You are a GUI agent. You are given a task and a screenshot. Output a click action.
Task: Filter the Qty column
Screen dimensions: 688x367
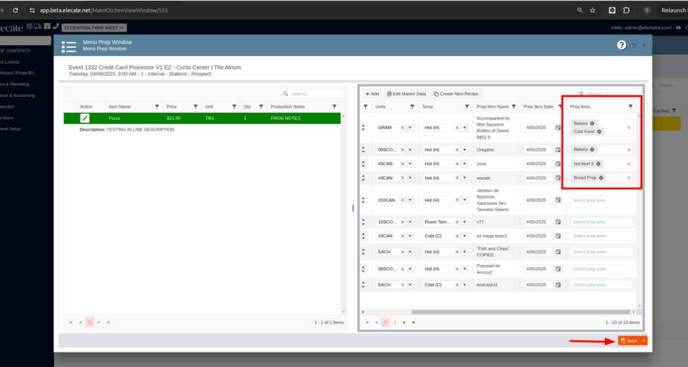(261, 107)
